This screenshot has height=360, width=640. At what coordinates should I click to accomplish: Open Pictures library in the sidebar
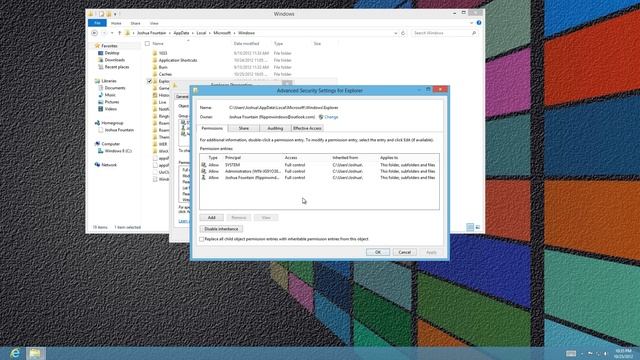pos(109,102)
